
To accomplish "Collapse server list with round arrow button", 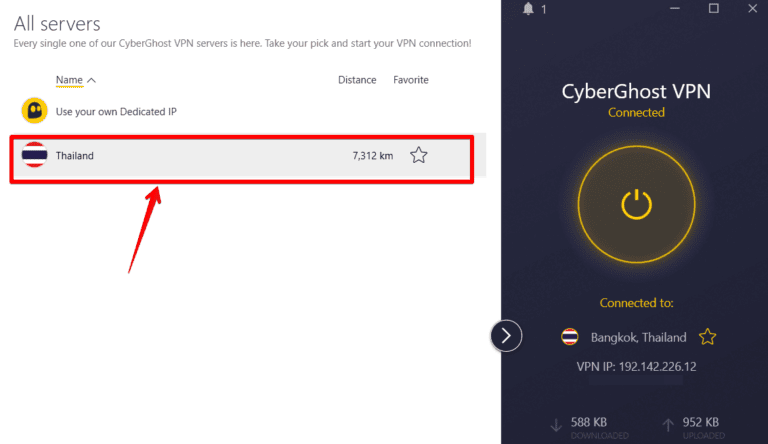I will click(x=506, y=336).
